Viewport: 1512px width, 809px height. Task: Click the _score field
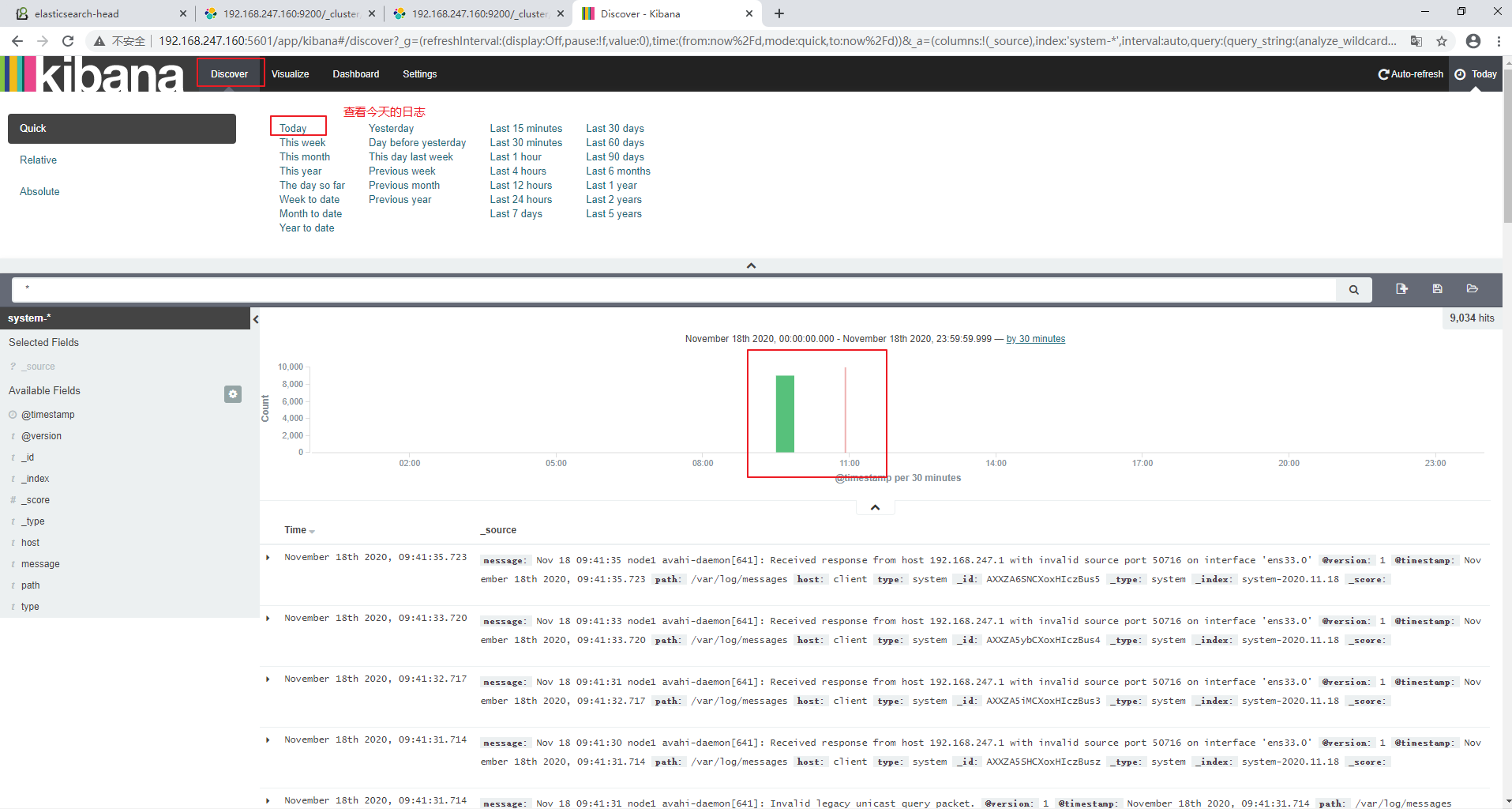point(36,500)
